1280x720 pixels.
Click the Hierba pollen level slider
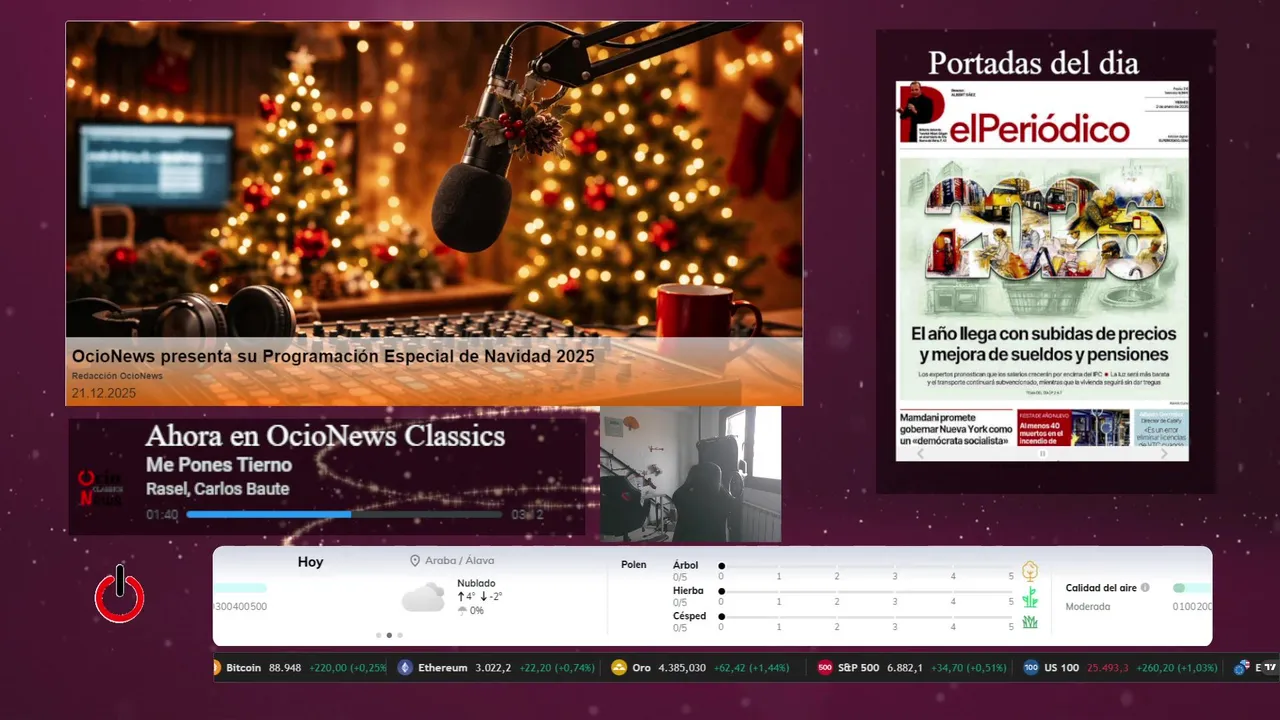pyautogui.click(x=866, y=591)
